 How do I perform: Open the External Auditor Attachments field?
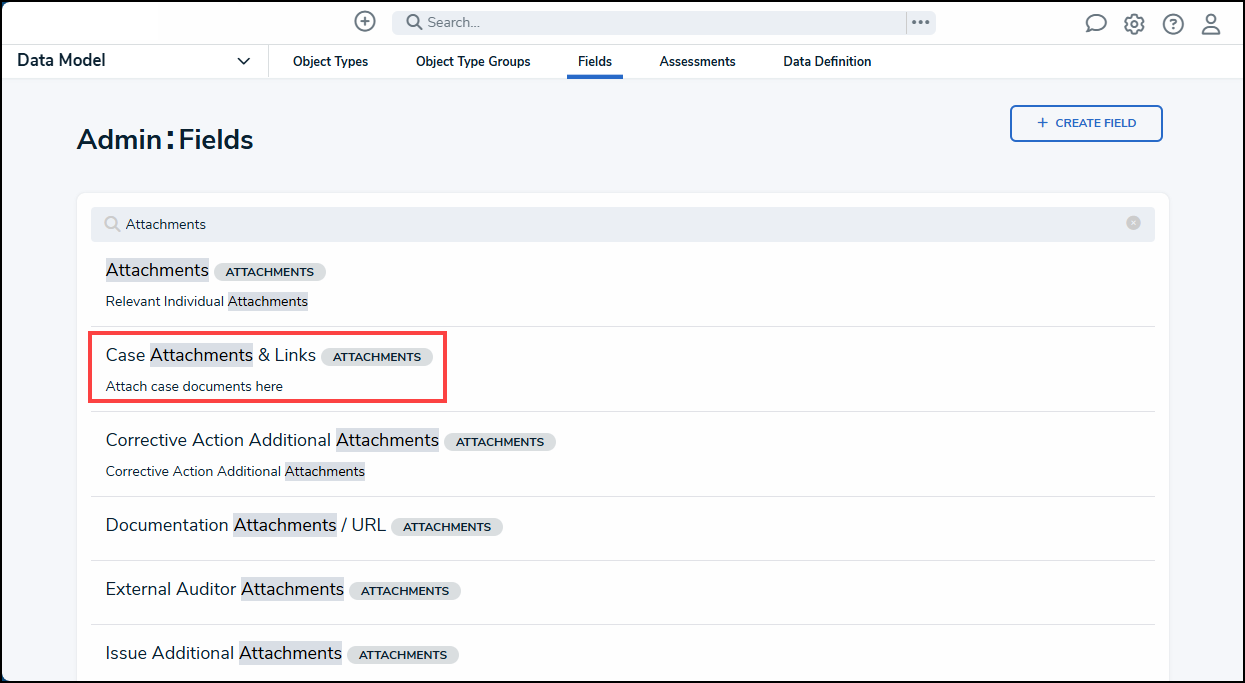pyautogui.click(x=224, y=590)
